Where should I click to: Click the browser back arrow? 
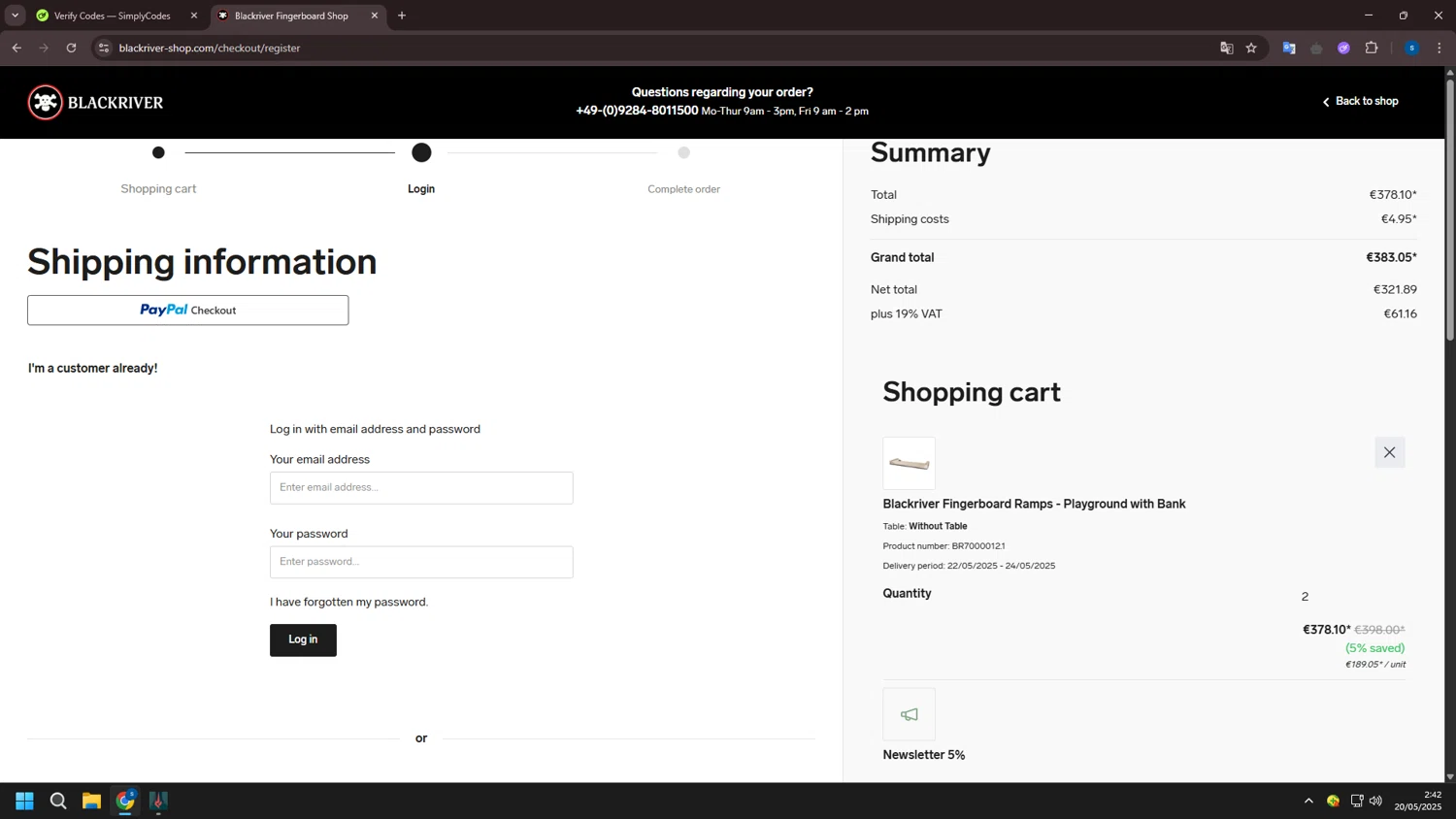tap(17, 48)
